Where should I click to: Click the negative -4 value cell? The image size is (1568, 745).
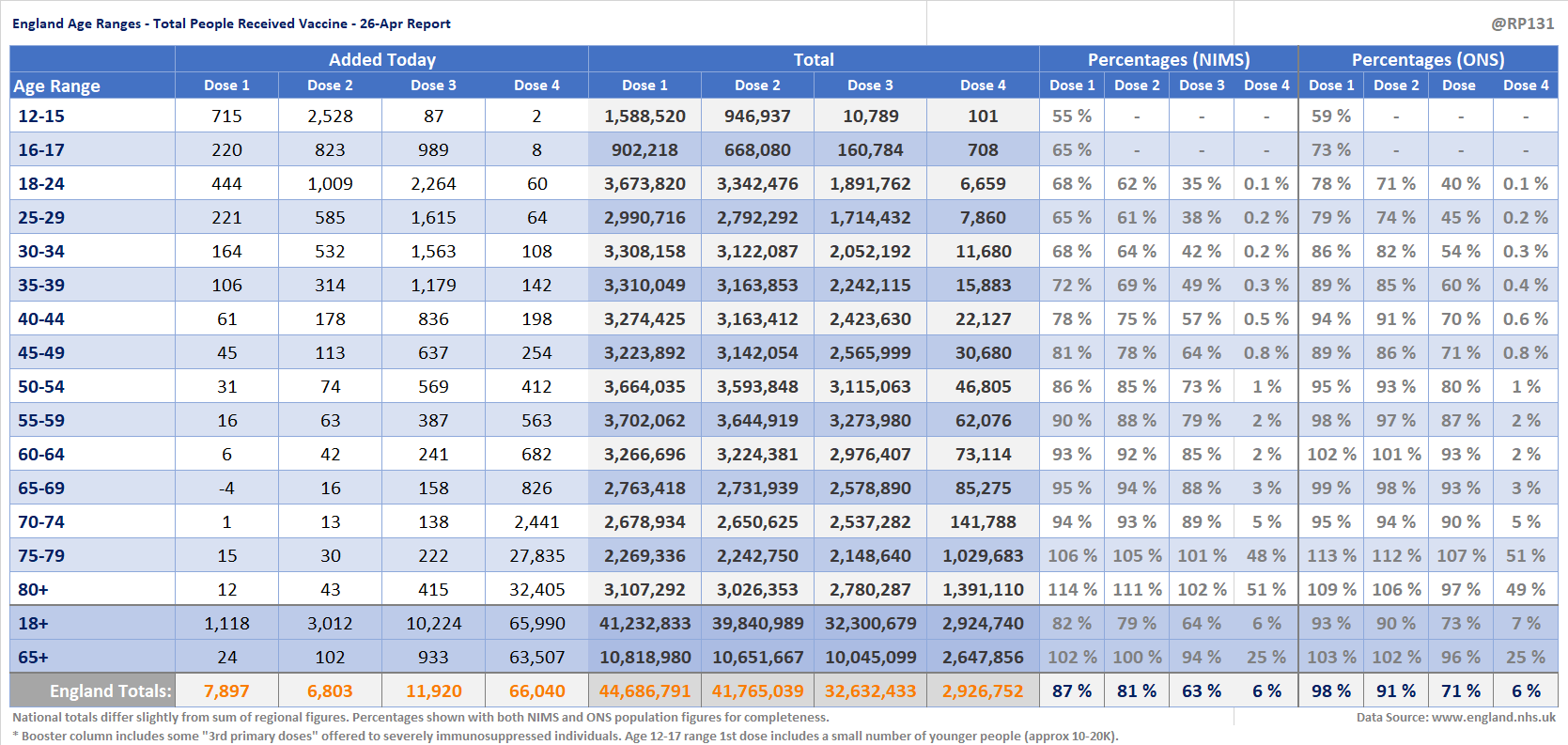[226, 488]
